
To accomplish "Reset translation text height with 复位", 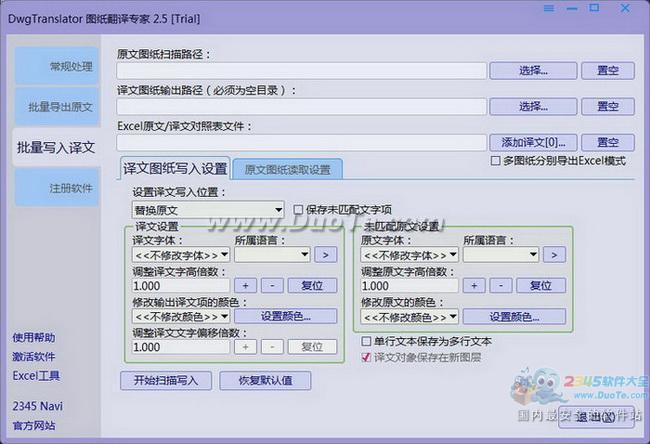I will 312,286.
